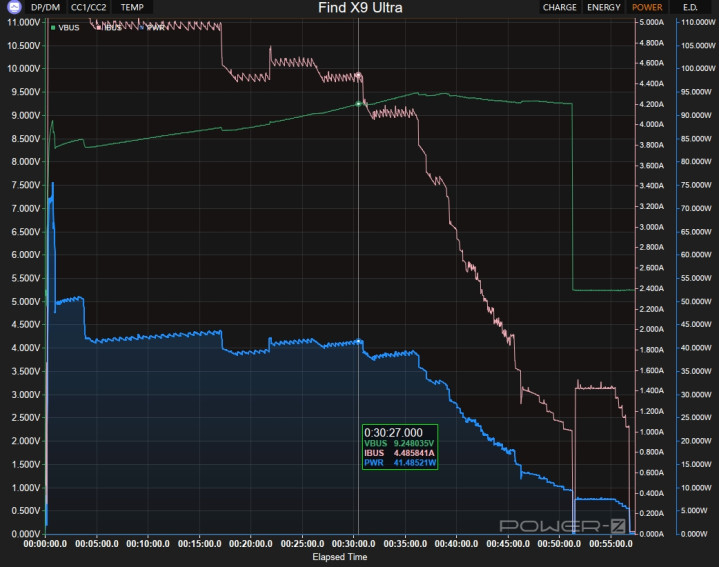Click the PWR cursor marker on blue line
This screenshot has width=719, height=567.
359,341
